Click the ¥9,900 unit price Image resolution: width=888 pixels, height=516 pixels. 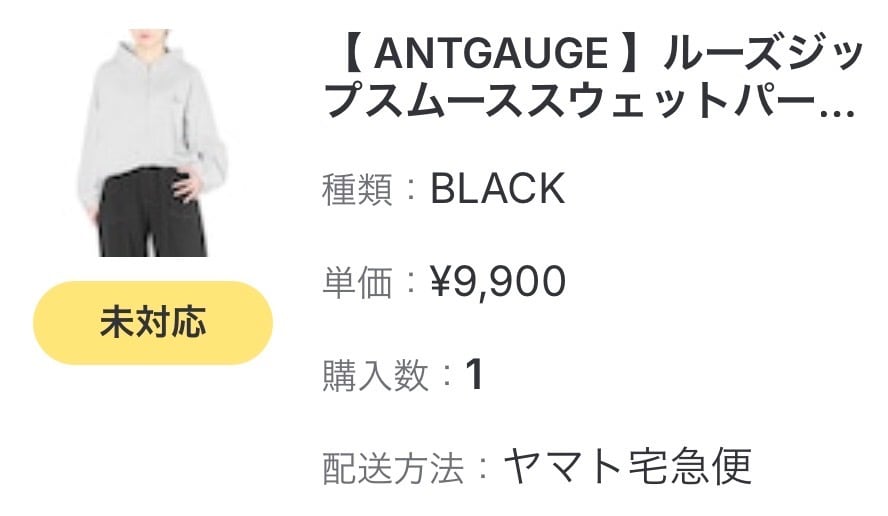(497, 283)
